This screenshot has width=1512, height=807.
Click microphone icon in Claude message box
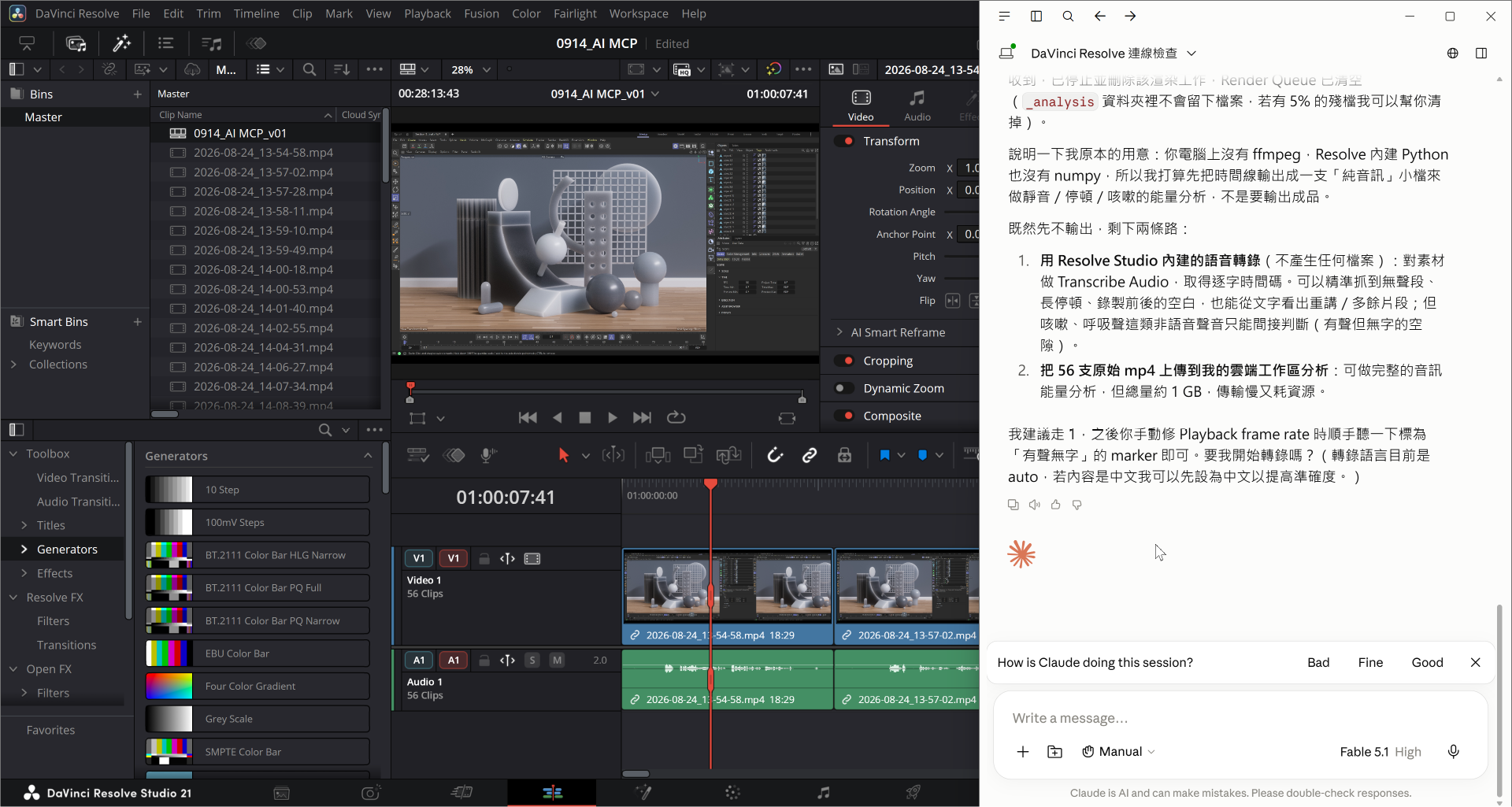pos(1454,751)
